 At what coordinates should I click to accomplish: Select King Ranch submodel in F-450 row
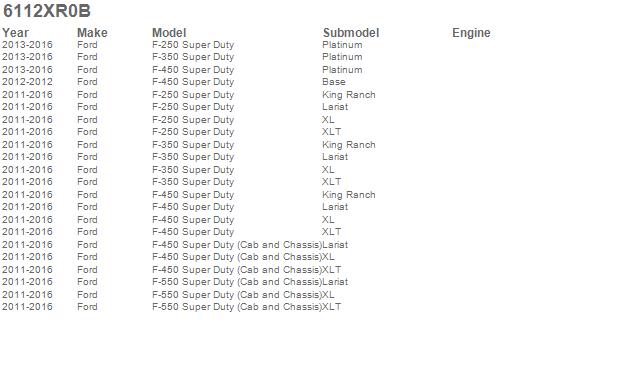pos(348,195)
